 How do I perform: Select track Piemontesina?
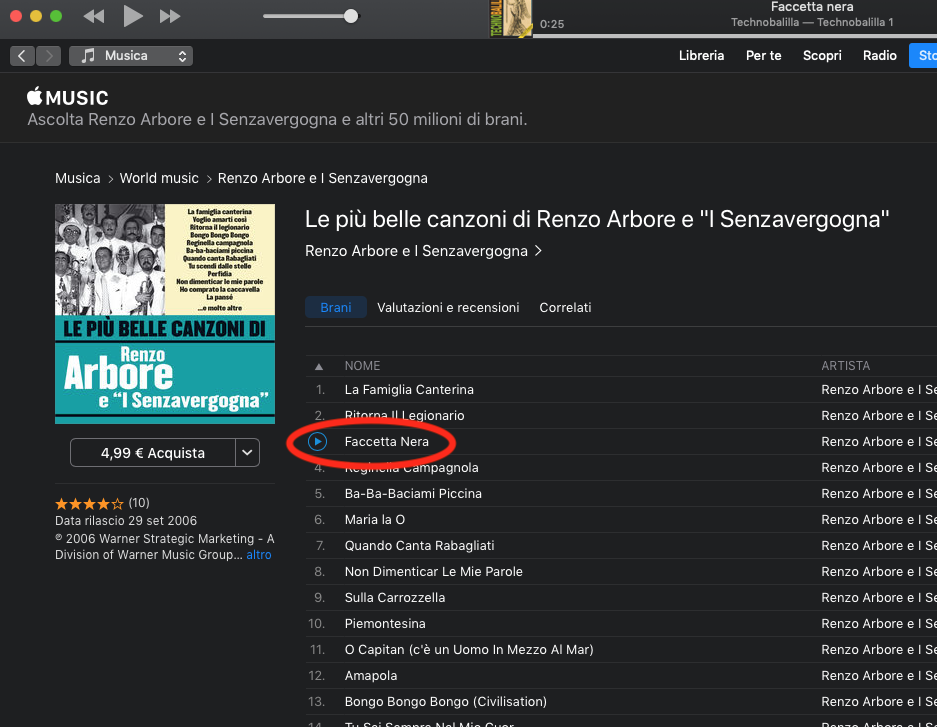click(385, 624)
